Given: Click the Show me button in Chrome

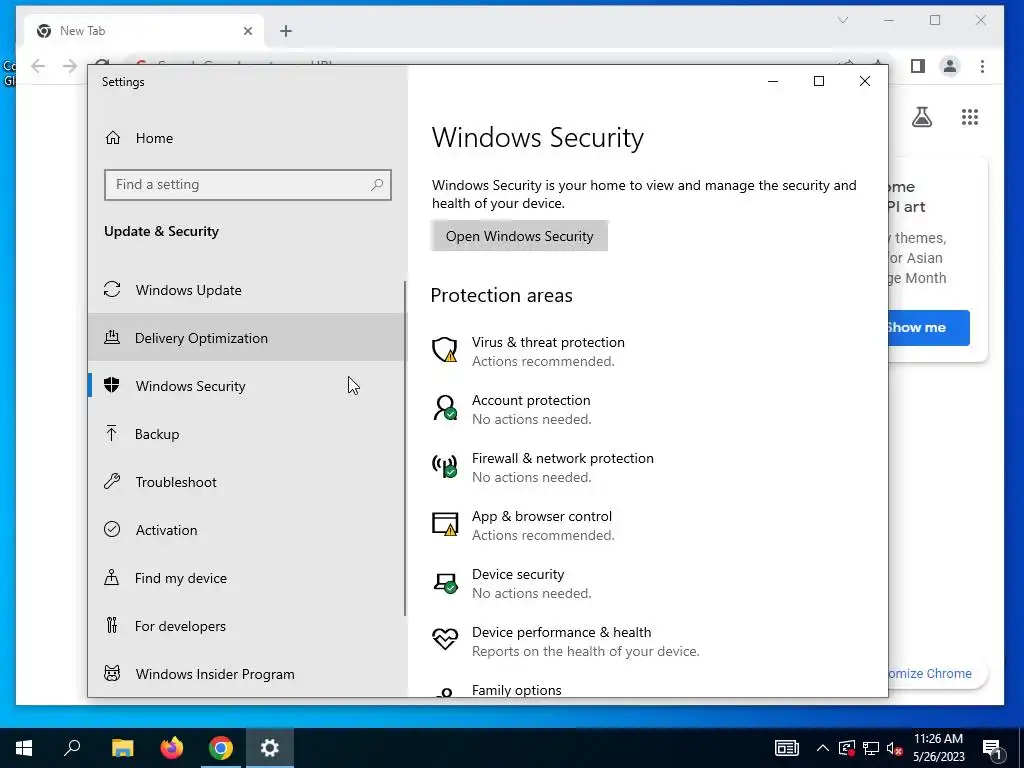Looking at the screenshot, I should click(x=928, y=327).
